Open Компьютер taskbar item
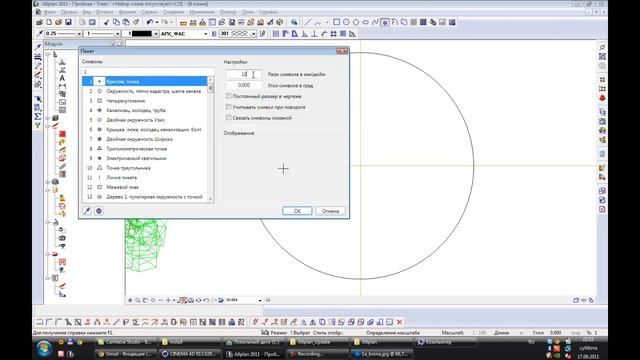640x360 pixels. 446,342
